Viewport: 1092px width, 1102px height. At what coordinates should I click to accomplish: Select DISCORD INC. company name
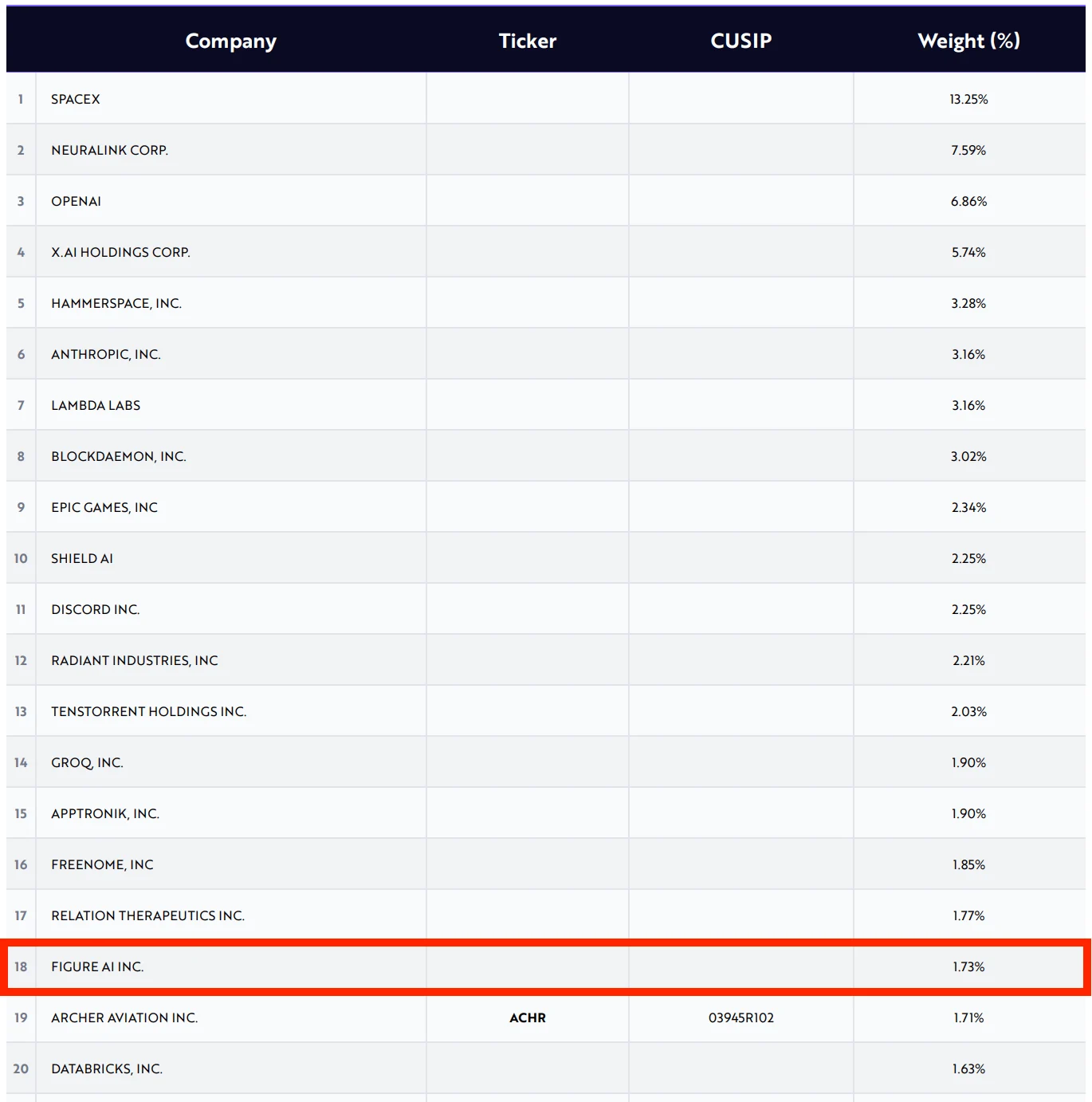tap(96, 609)
